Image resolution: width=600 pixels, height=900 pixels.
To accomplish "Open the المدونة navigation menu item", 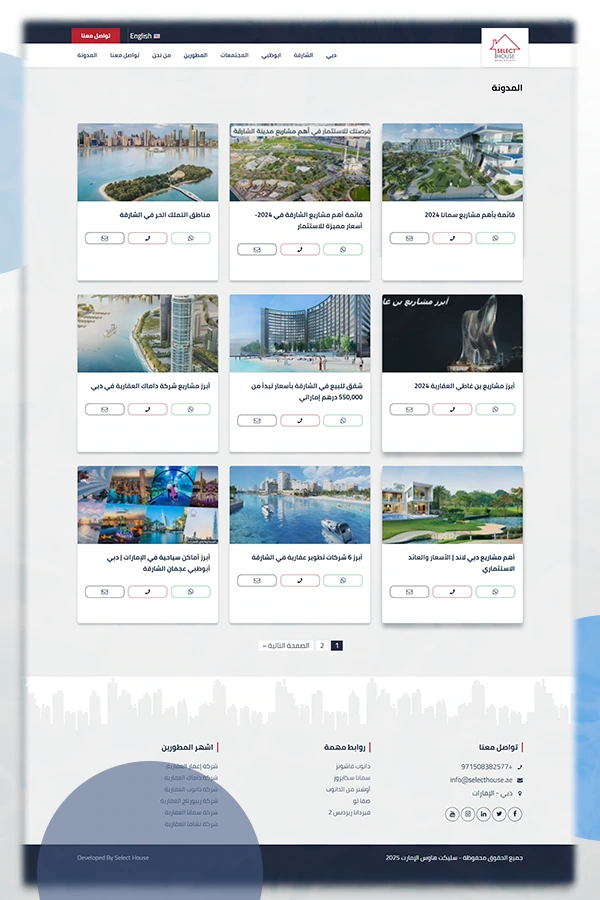I will (87, 56).
